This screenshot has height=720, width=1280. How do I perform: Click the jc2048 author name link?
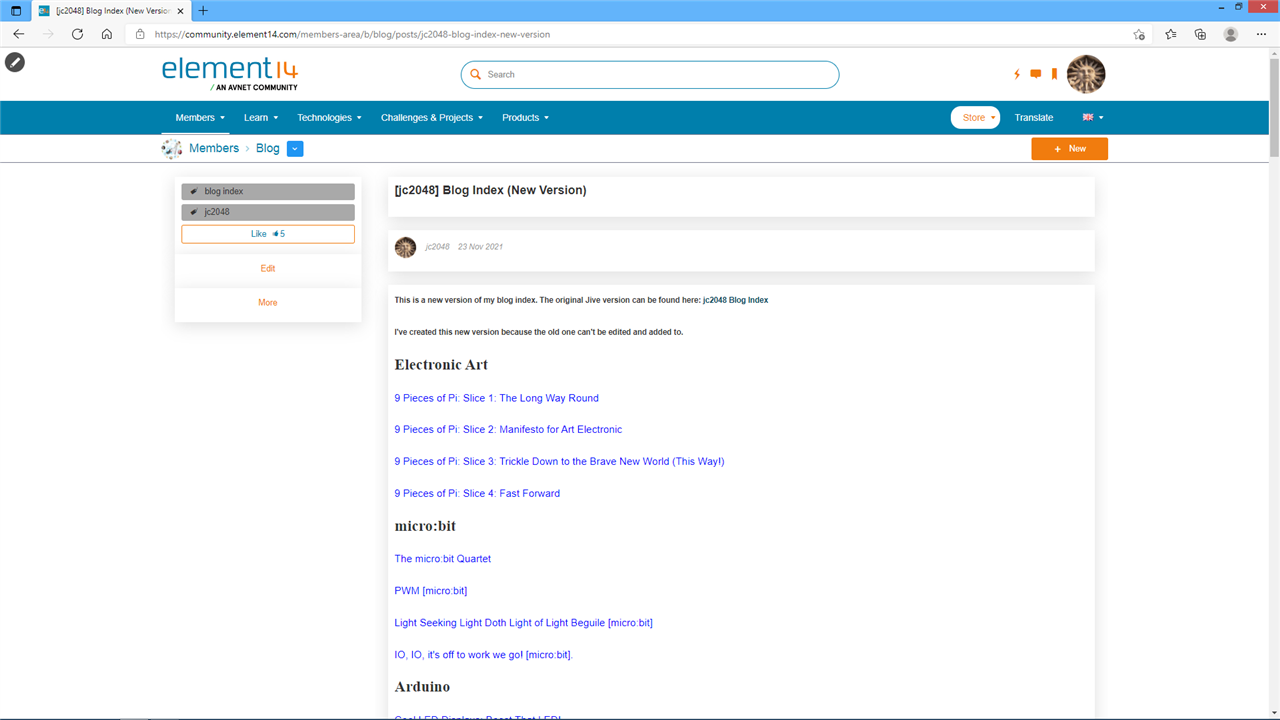click(x=437, y=247)
